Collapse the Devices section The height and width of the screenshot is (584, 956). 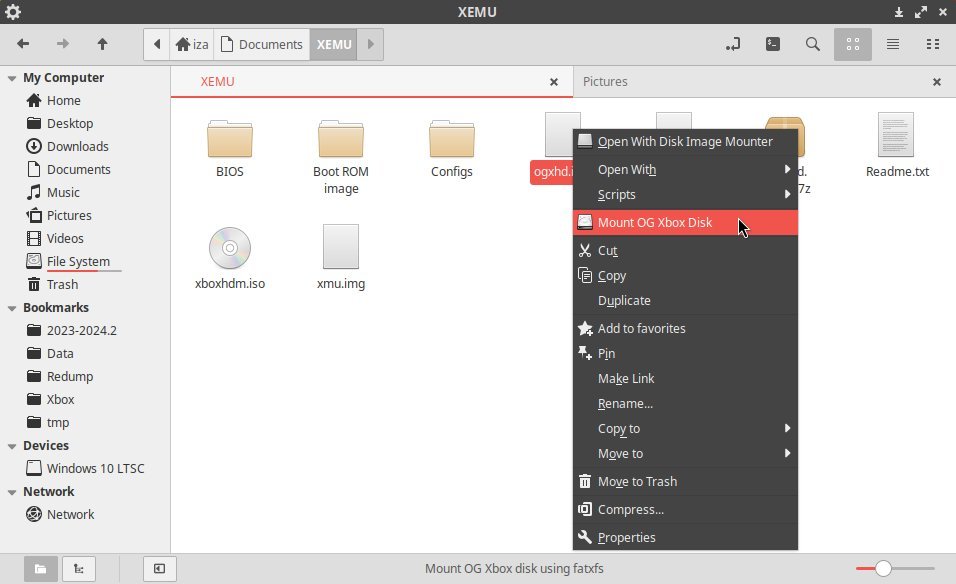point(12,446)
